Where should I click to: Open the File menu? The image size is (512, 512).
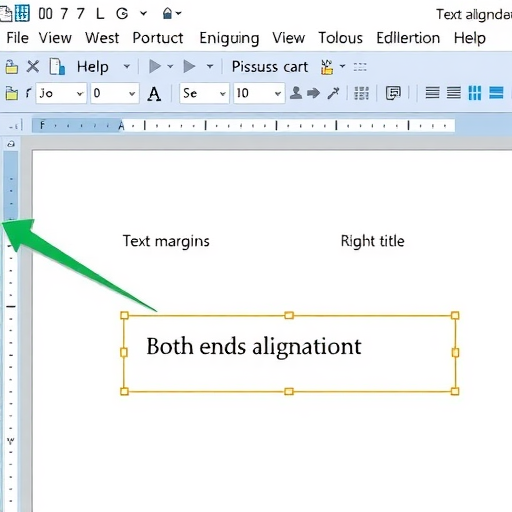(x=17, y=38)
